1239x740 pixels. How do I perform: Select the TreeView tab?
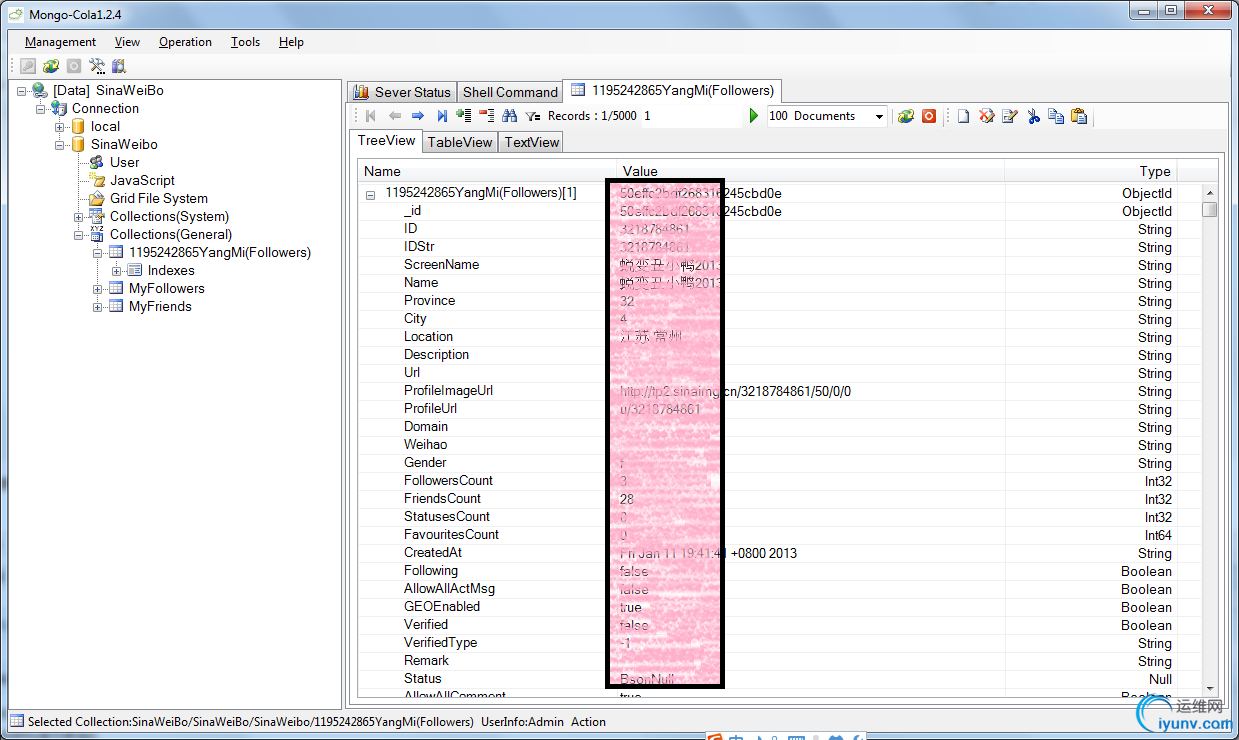386,141
